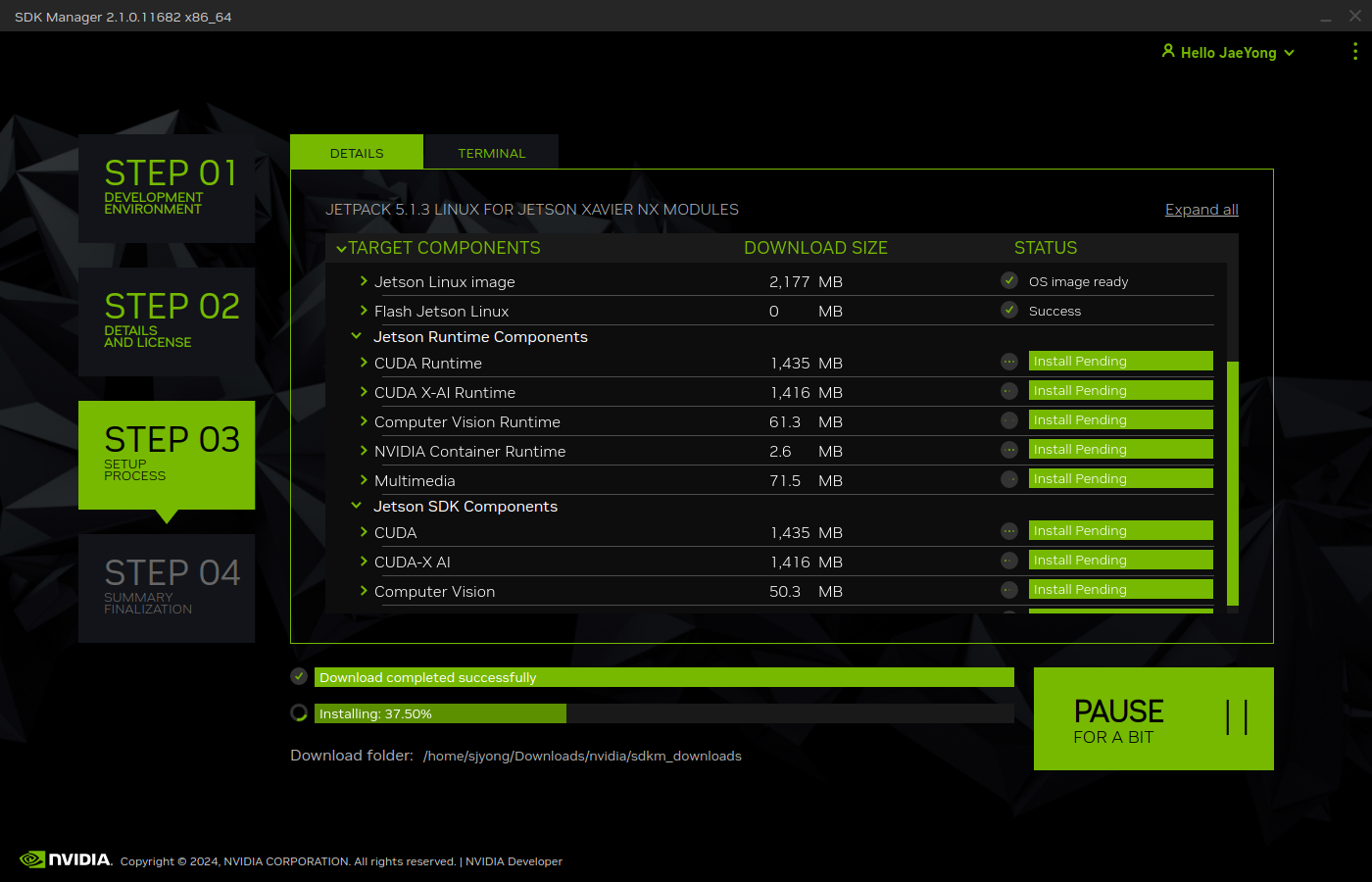
Task: Select the DETAILS tab
Action: coord(357,153)
